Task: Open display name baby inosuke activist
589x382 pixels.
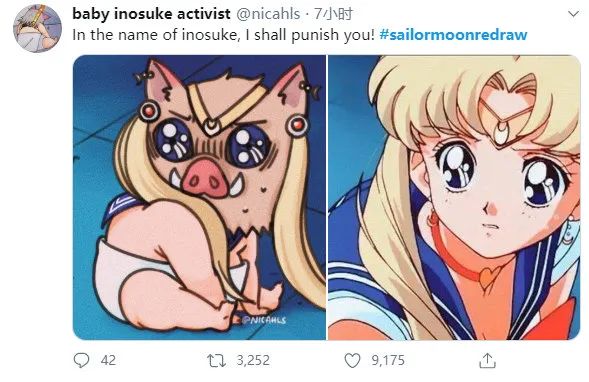Action: tap(151, 14)
